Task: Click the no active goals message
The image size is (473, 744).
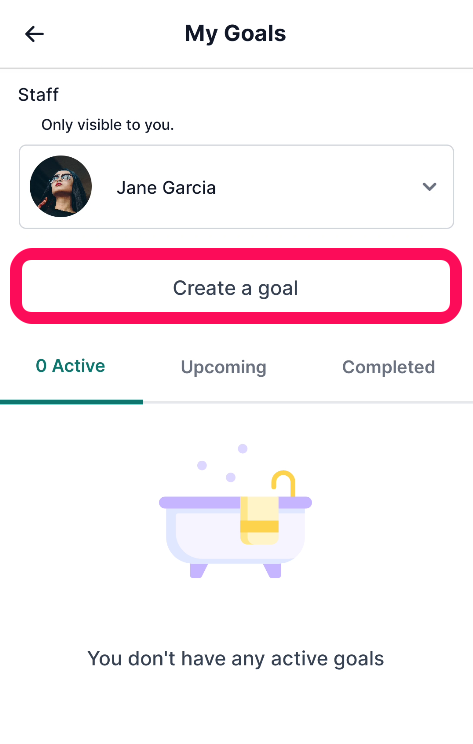Action: 236,659
